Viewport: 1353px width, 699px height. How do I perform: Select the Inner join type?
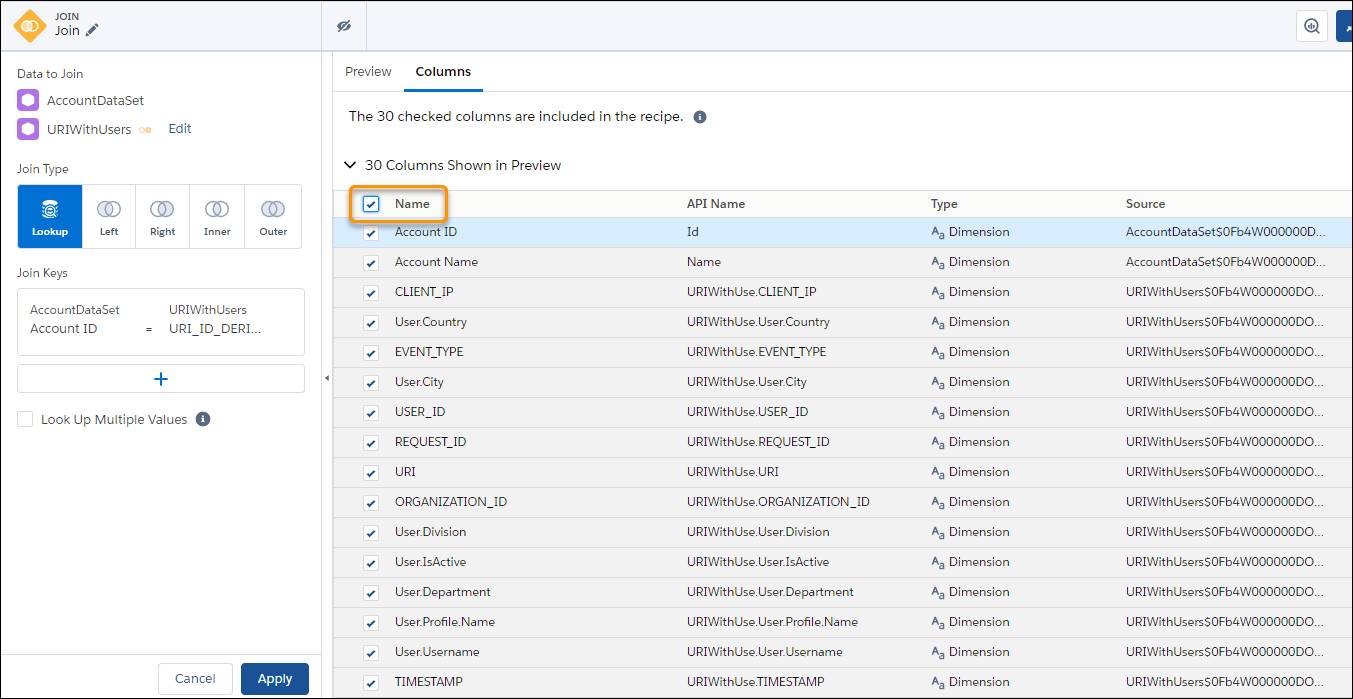(x=217, y=216)
